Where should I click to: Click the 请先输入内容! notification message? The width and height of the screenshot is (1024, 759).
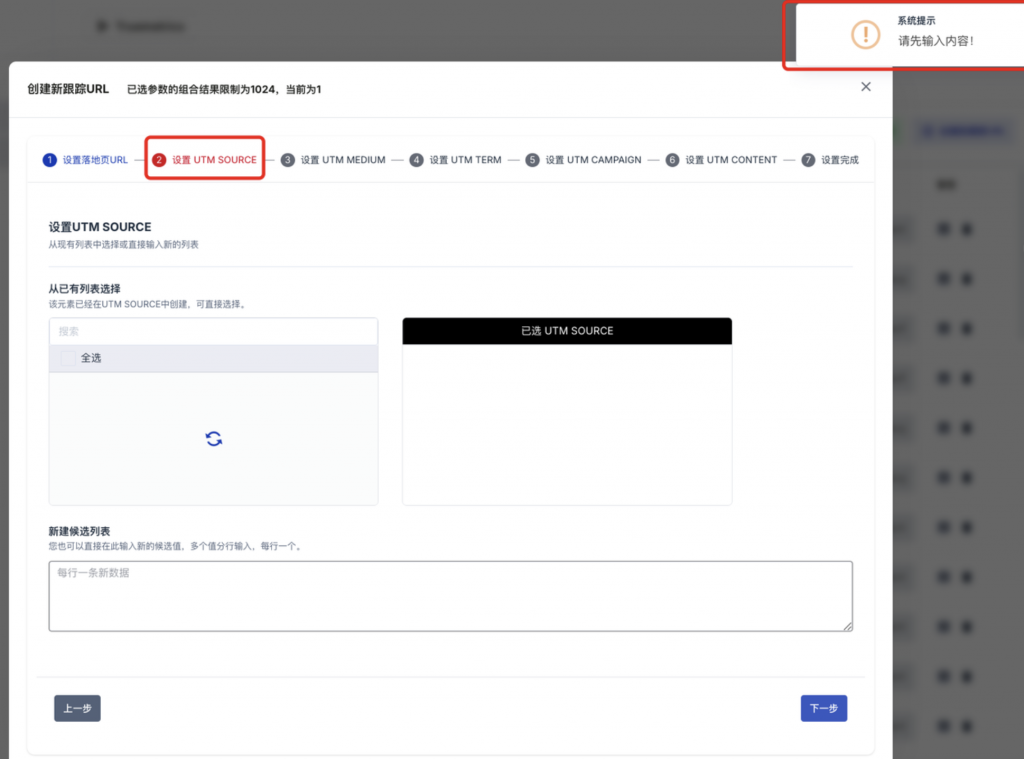pos(935,41)
